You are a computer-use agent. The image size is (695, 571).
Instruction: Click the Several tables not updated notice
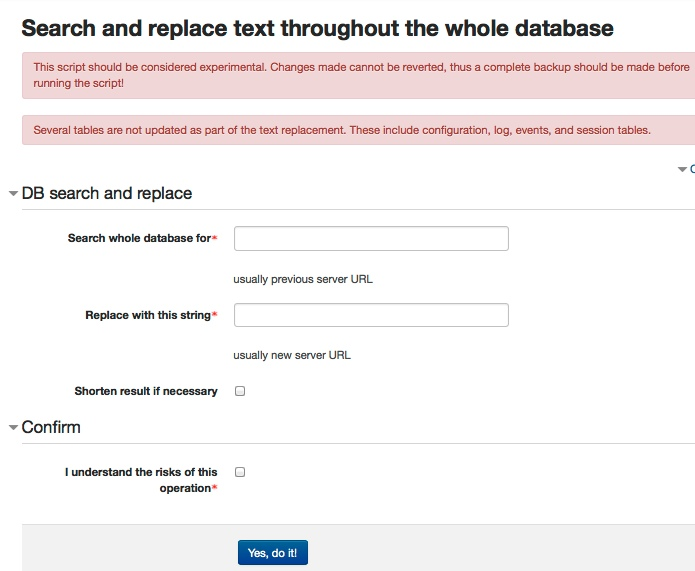pos(342,130)
